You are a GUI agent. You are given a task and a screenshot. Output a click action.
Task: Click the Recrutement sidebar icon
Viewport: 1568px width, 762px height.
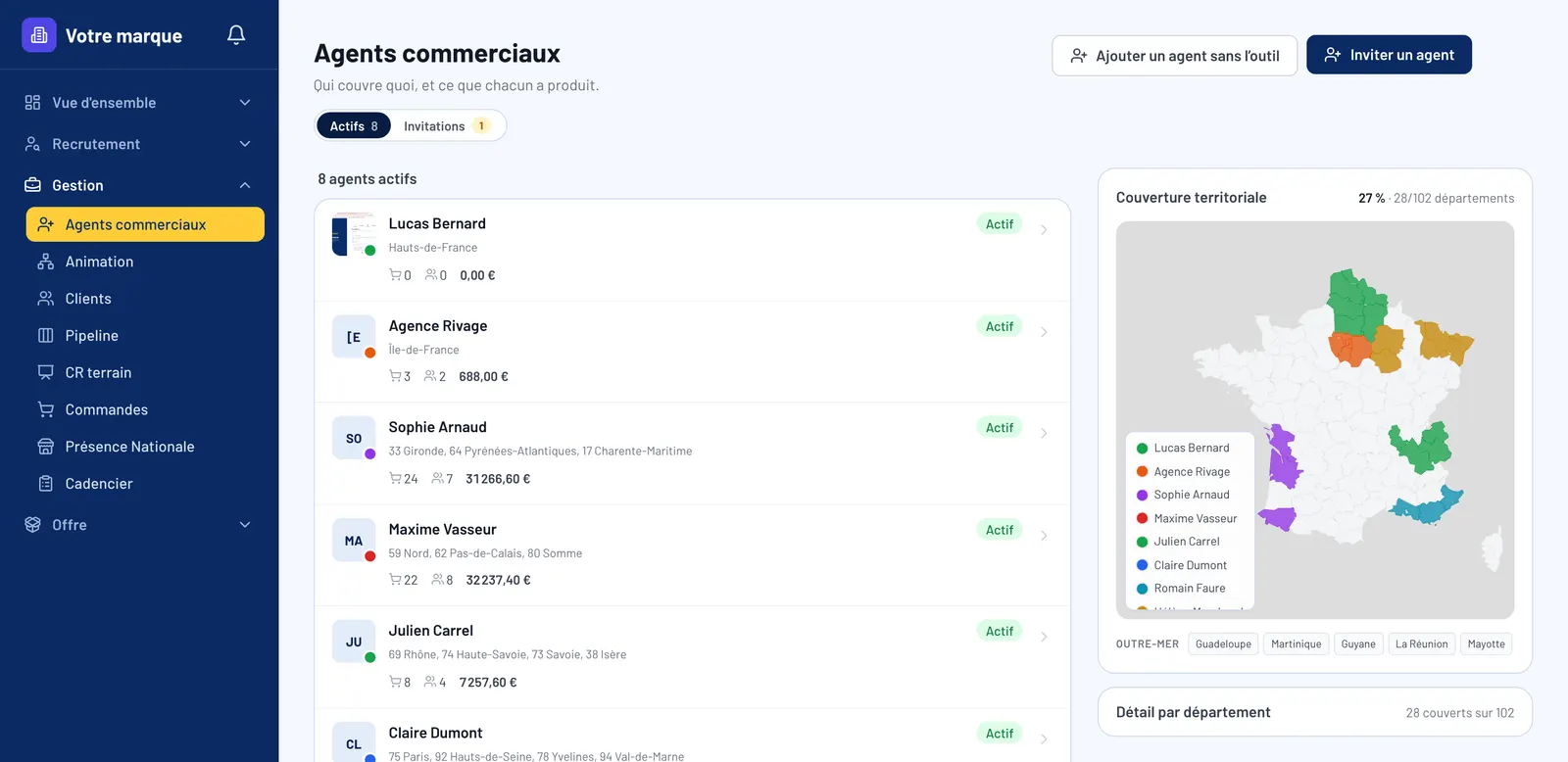(32, 144)
